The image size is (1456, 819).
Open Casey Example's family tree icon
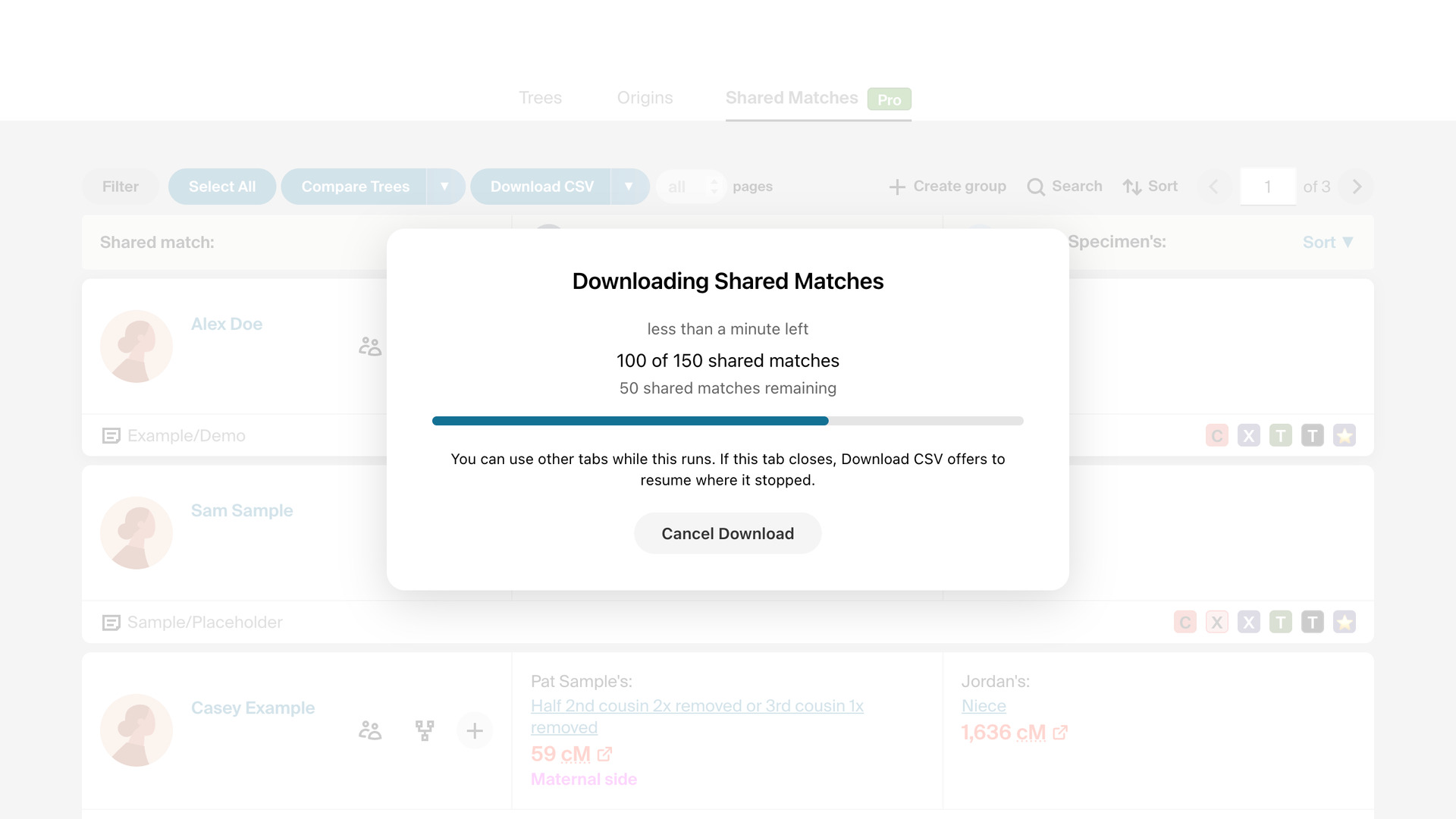(425, 730)
